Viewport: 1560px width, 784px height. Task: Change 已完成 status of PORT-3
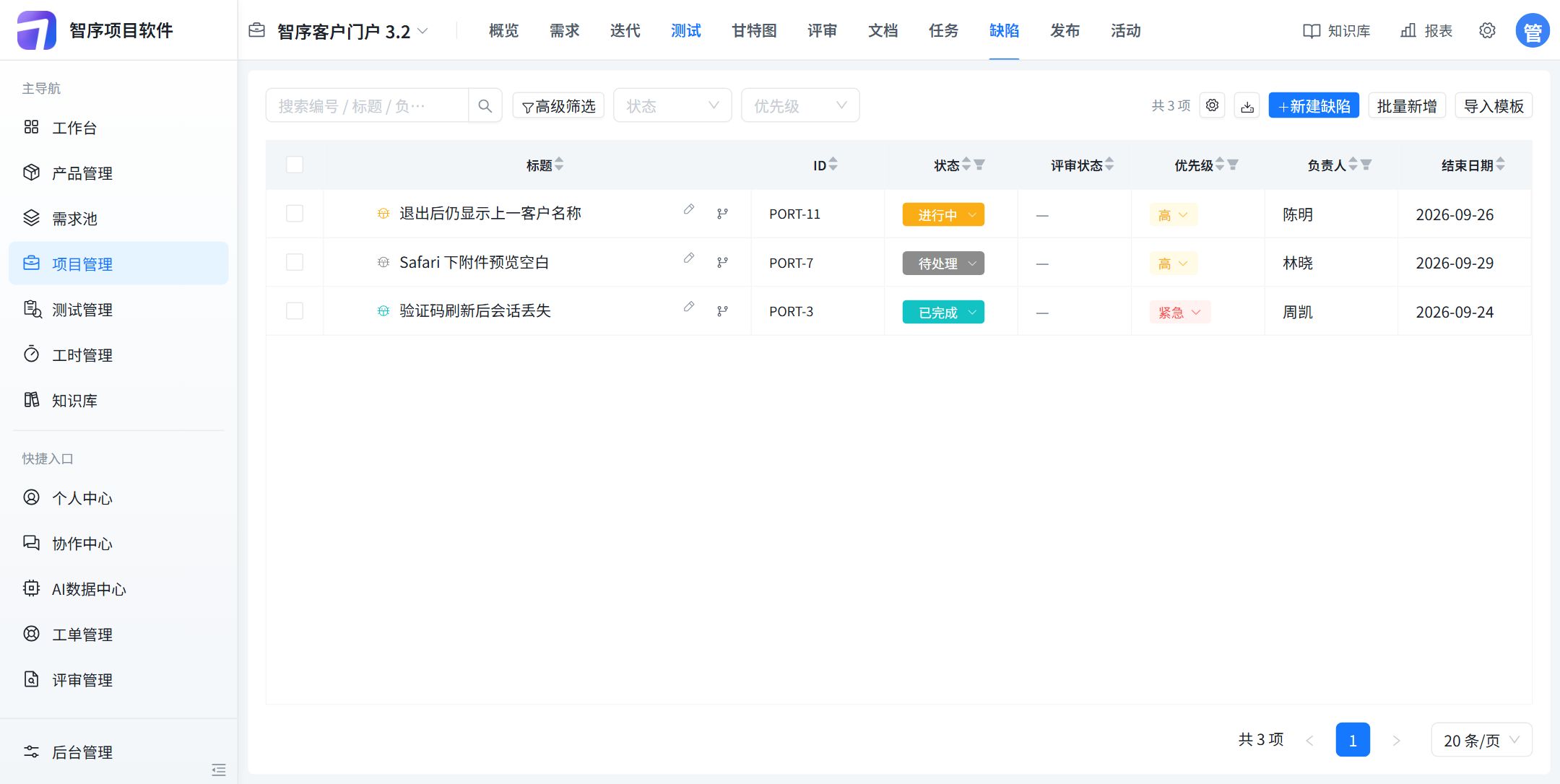click(943, 312)
